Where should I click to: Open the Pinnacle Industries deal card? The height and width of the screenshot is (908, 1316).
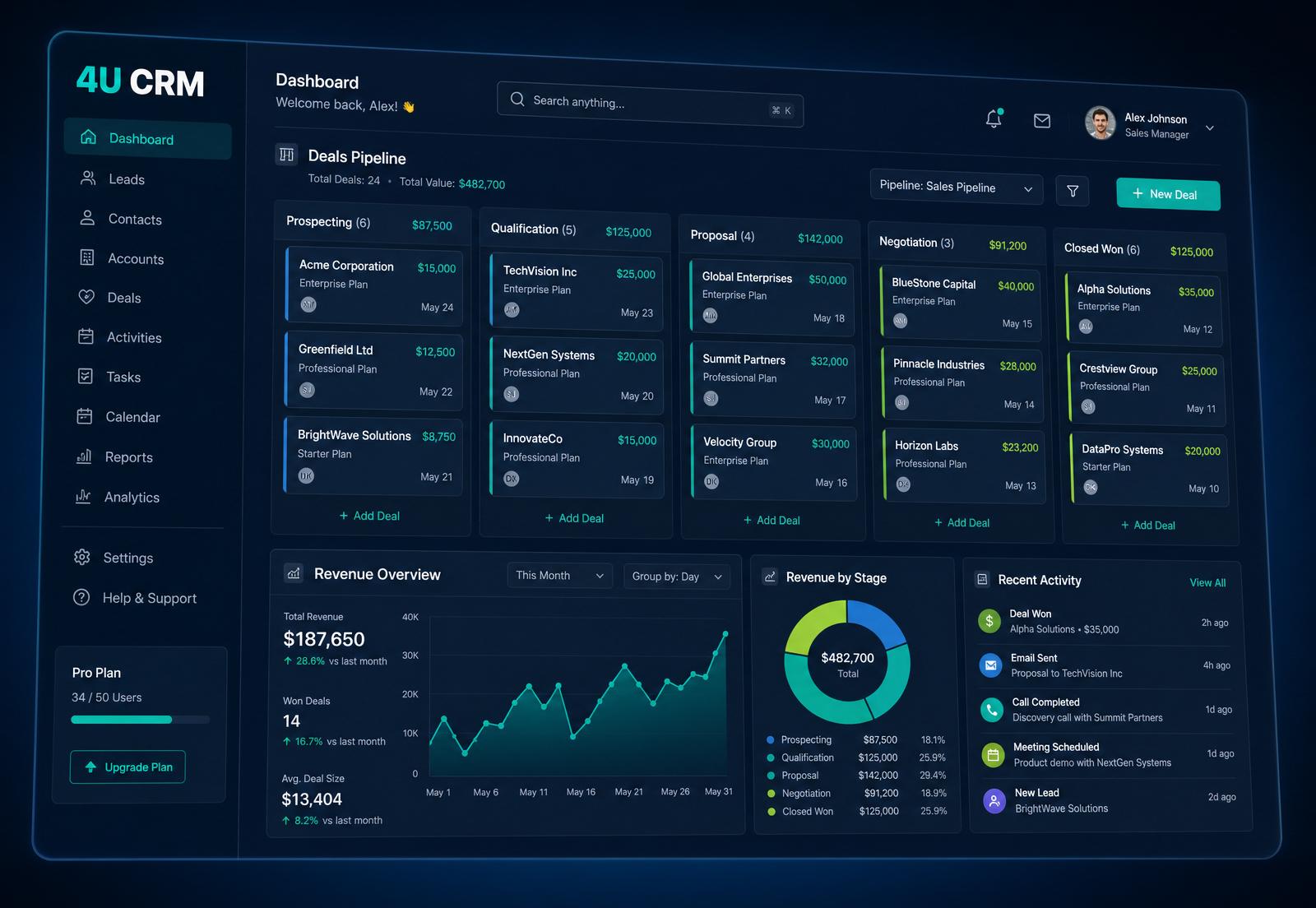click(962, 384)
